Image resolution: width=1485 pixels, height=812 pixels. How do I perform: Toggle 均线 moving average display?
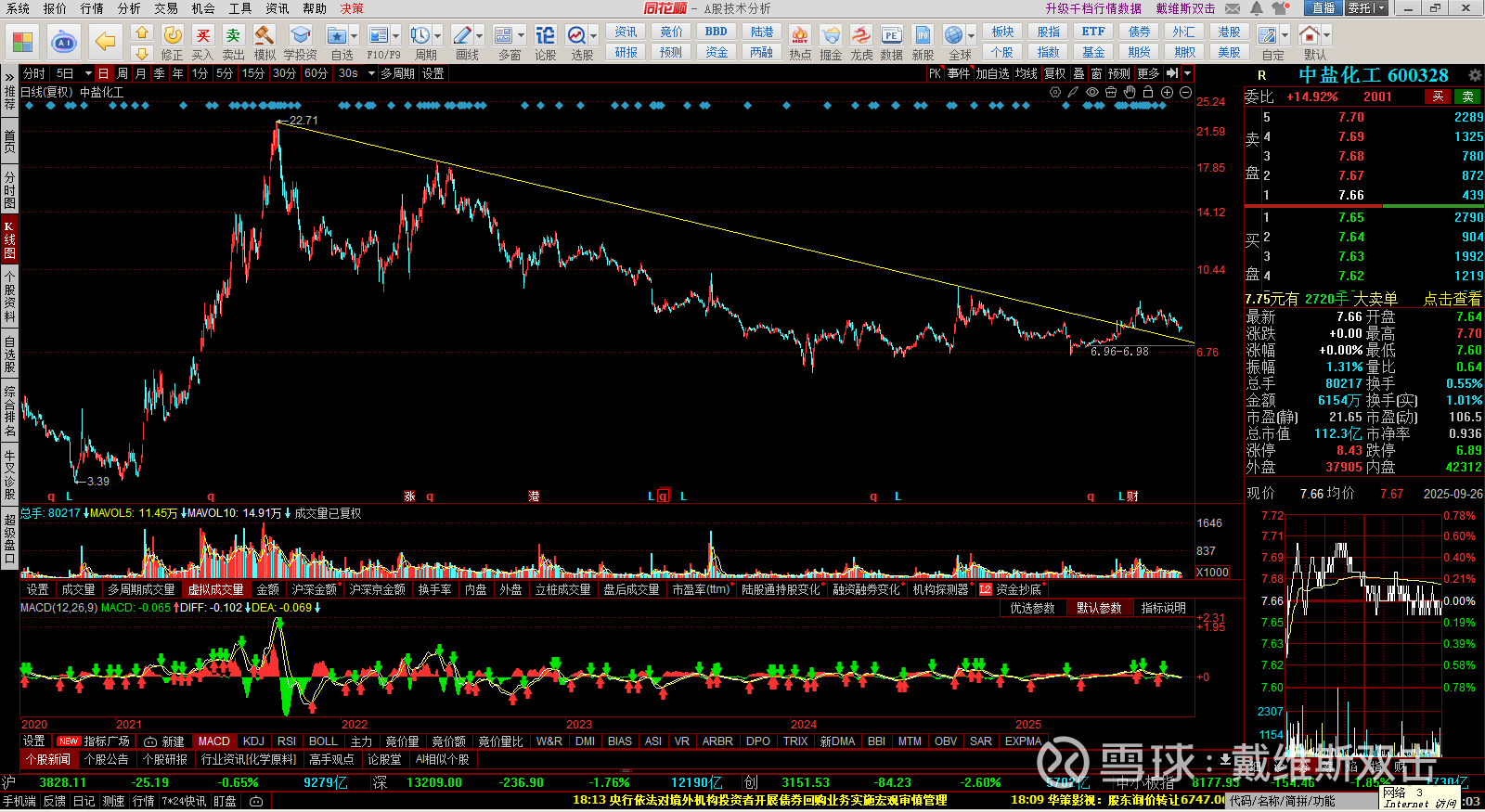tap(1026, 73)
